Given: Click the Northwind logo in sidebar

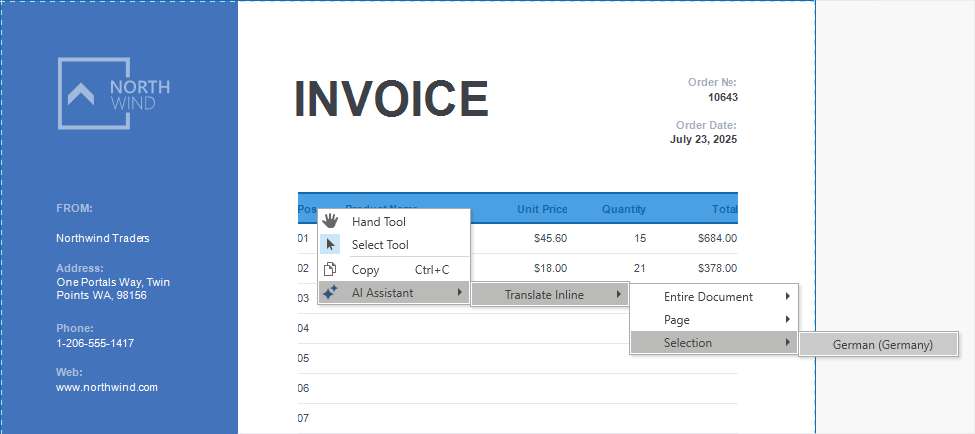Looking at the screenshot, I should pos(114,93).
